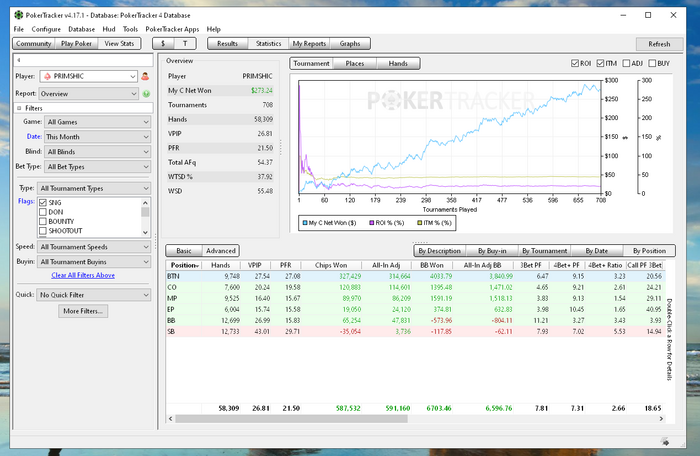
Task: Open the Database menu
Action: (81, 29)
